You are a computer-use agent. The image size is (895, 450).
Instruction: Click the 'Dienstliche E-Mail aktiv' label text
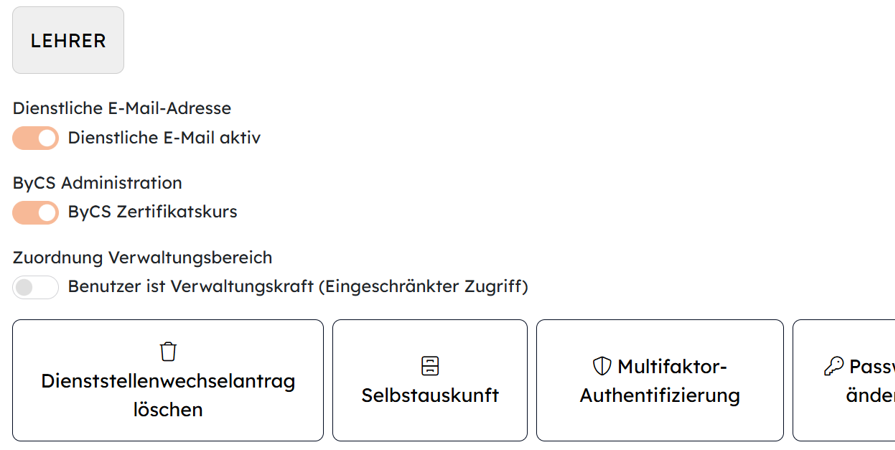(x=164, y=138)
